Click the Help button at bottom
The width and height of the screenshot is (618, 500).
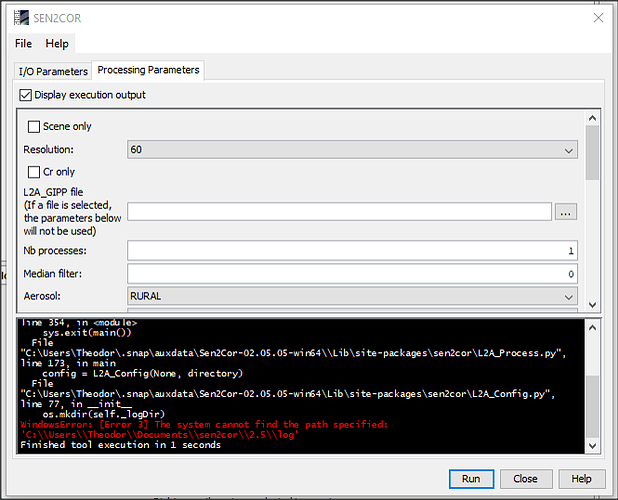[x=581, y=479]
